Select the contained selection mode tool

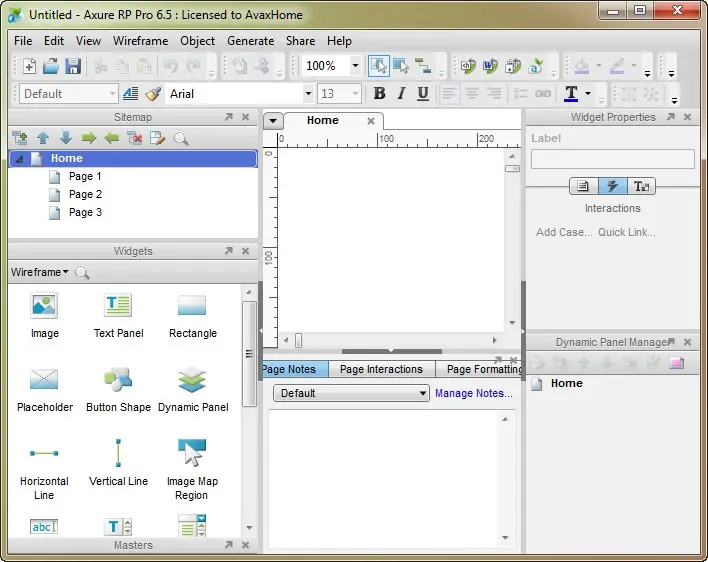(401, 66)
